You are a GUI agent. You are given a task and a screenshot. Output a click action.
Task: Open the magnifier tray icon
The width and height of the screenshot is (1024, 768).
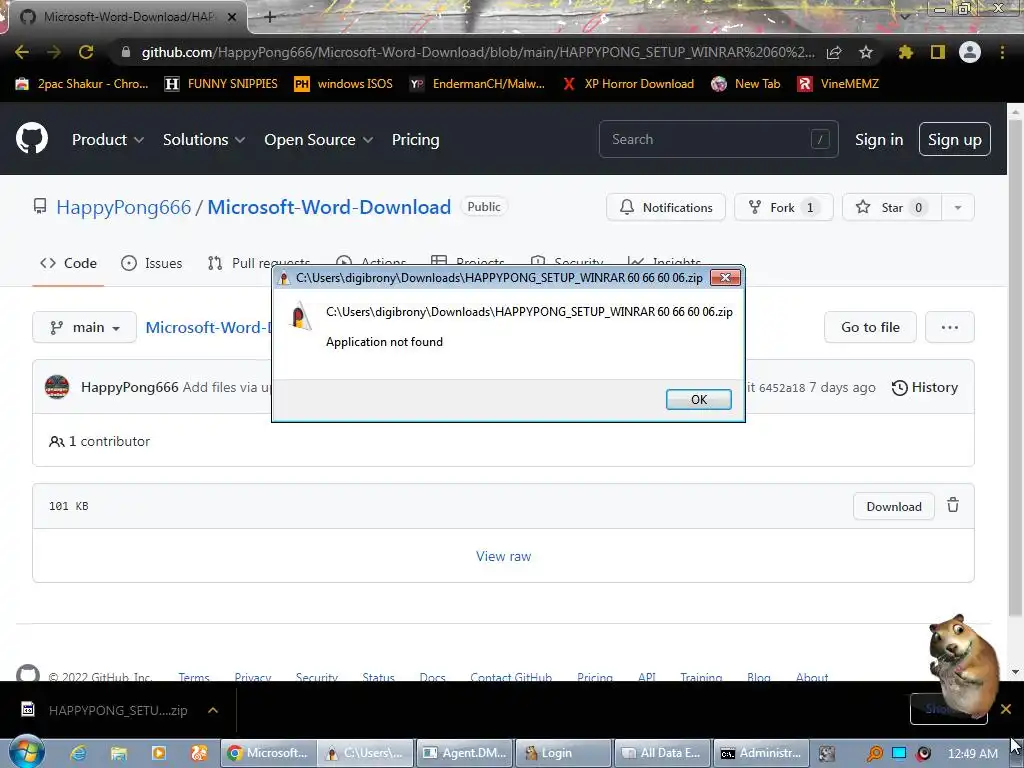point(874,753)
